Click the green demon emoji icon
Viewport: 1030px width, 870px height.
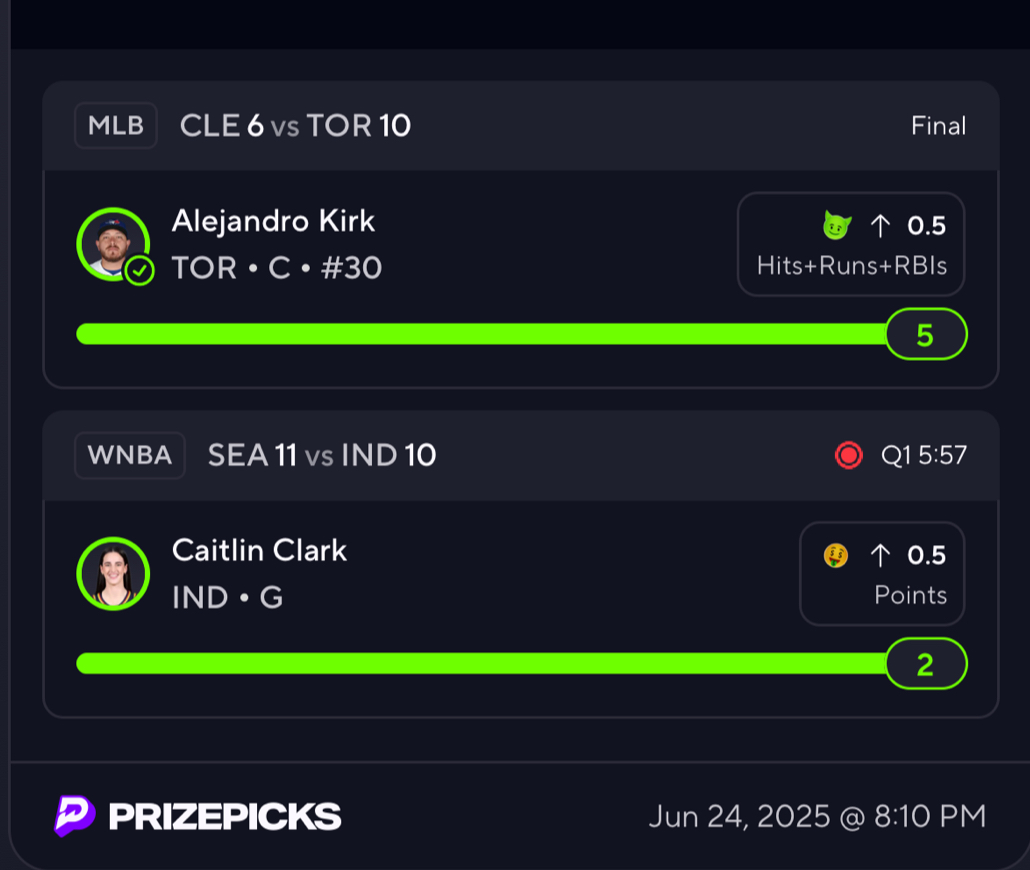[837, 225]
